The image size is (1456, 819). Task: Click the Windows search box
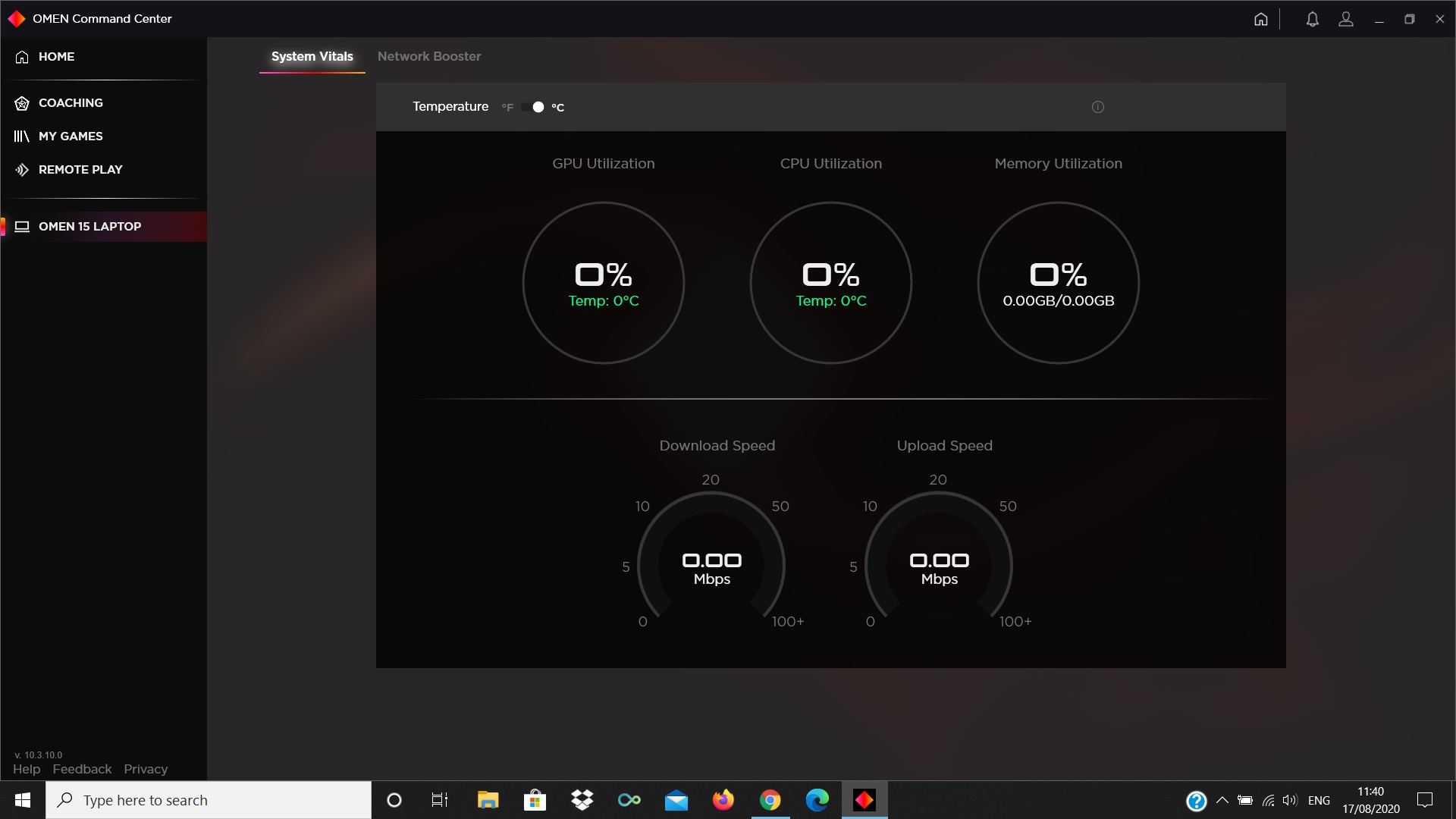click(209, 800)
